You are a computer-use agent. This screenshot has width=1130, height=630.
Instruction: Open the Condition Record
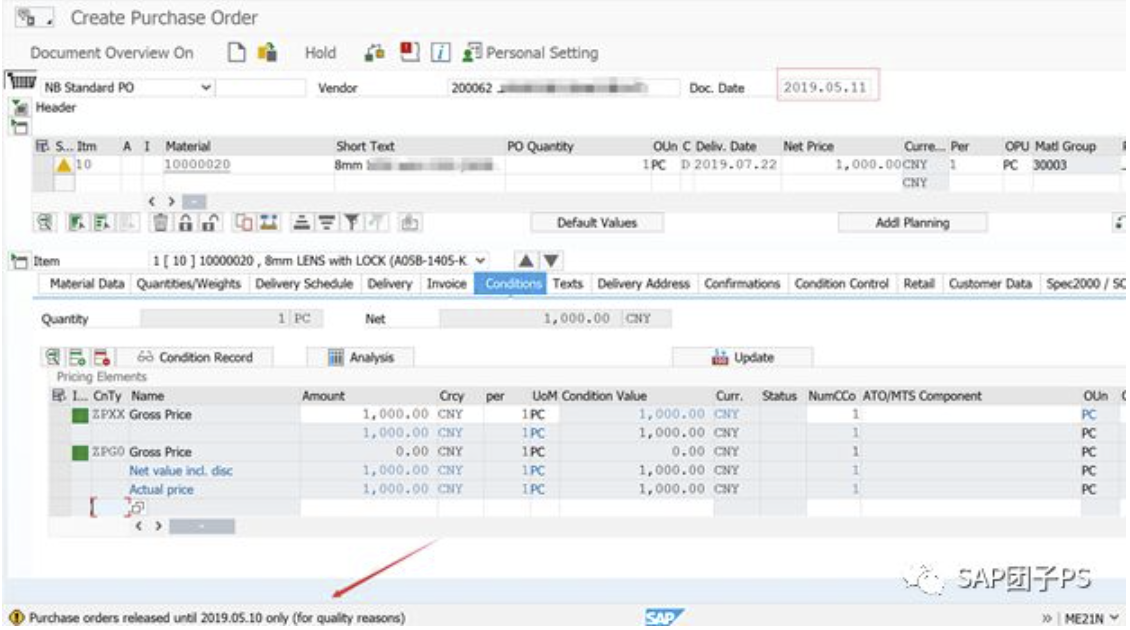pos(204,354)
